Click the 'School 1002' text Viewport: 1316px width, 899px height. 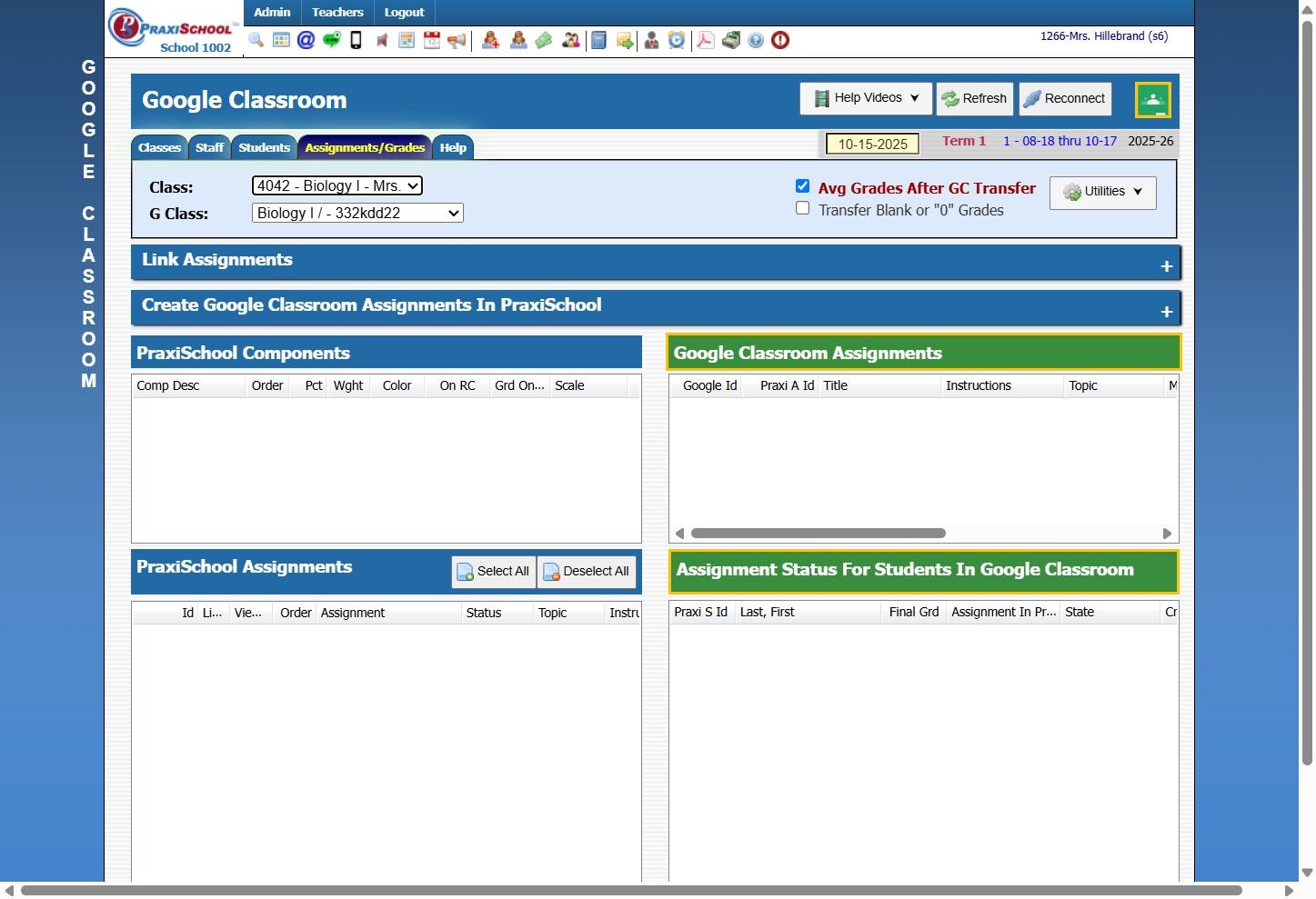[196, 48]
